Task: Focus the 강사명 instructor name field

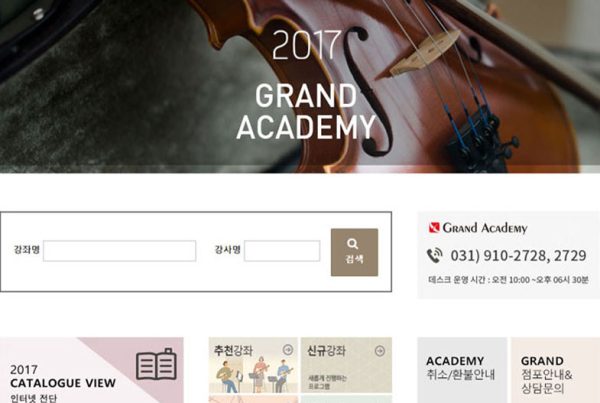Action: point(282,251)
